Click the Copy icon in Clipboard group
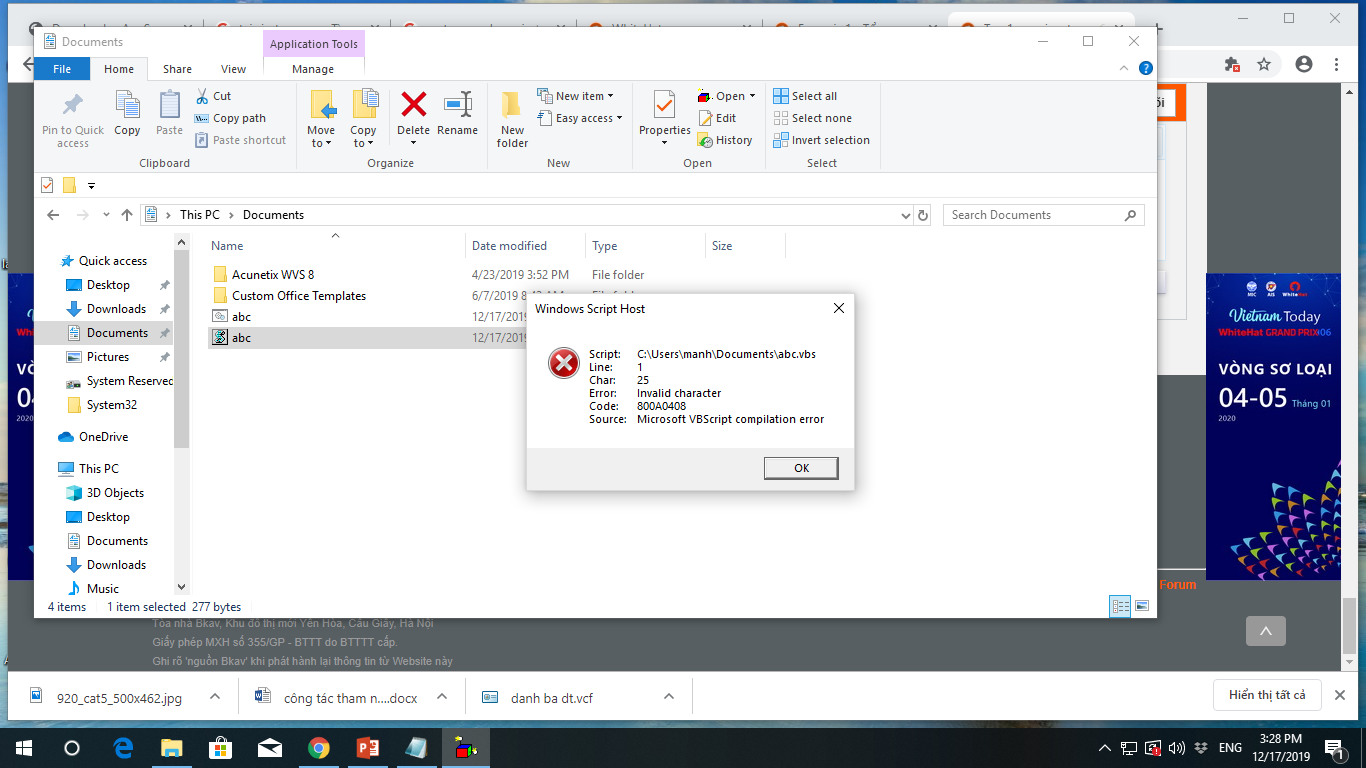Image resolution: width=1366 pixels, height=768 pixels. pos(127,105)
